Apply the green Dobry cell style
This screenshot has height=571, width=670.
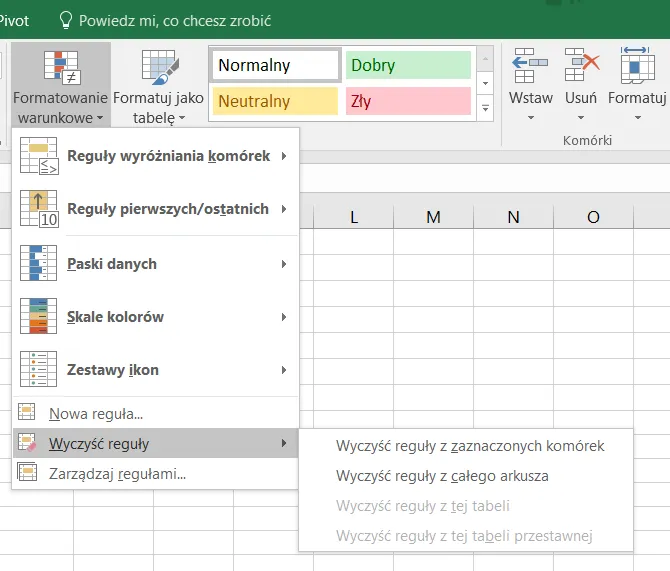407,66
